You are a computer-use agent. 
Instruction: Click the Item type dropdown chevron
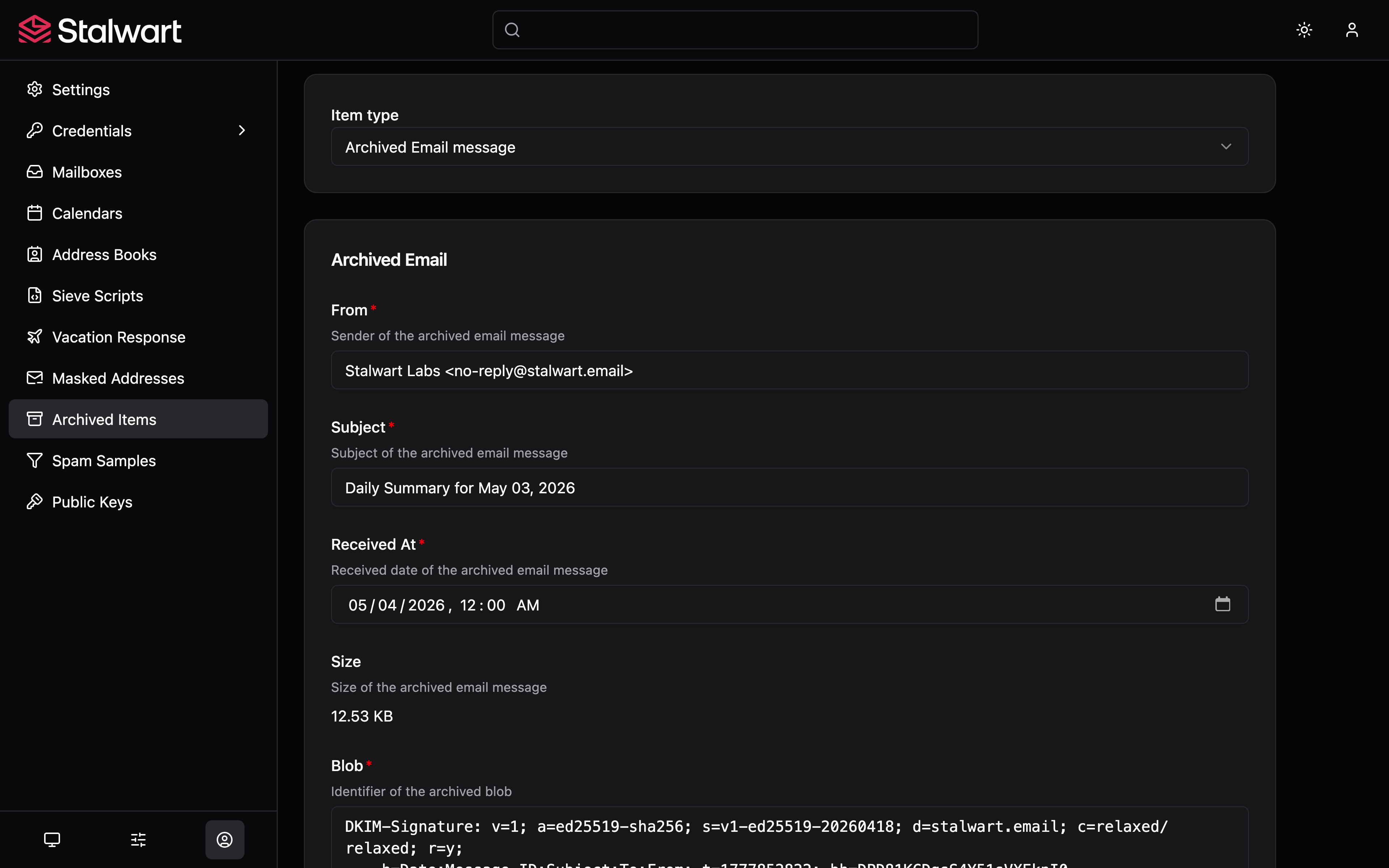coord(1226,147)
